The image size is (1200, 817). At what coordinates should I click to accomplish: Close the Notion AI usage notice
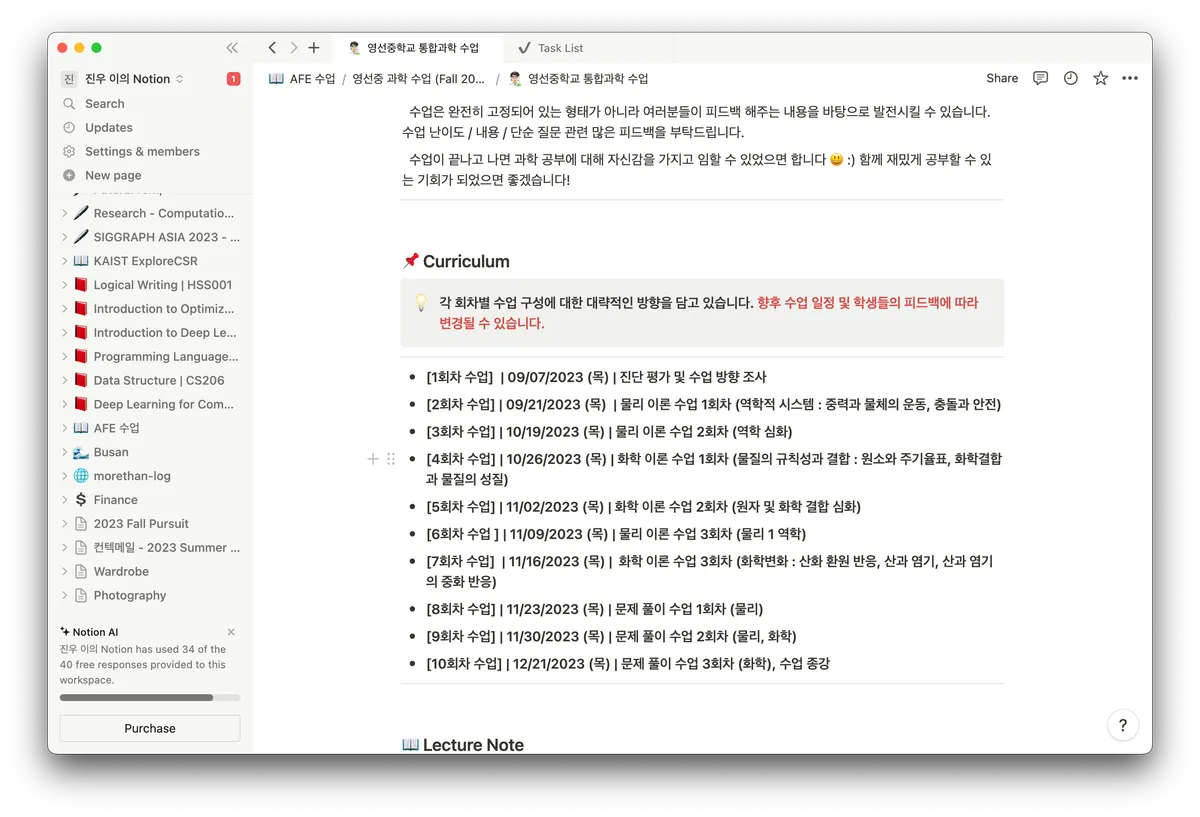click(x=231, y=632)
